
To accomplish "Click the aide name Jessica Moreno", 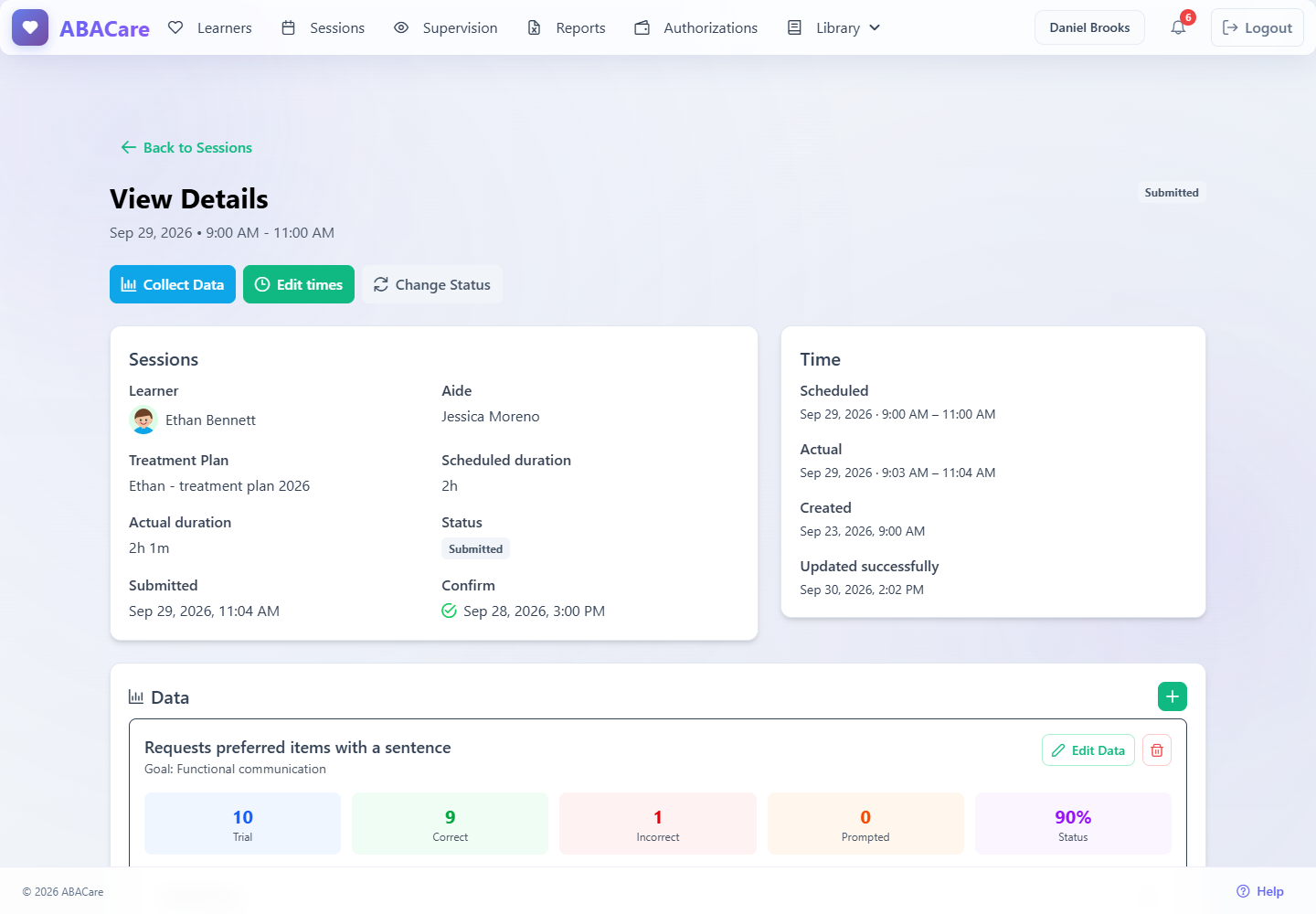I will point(491,417).
